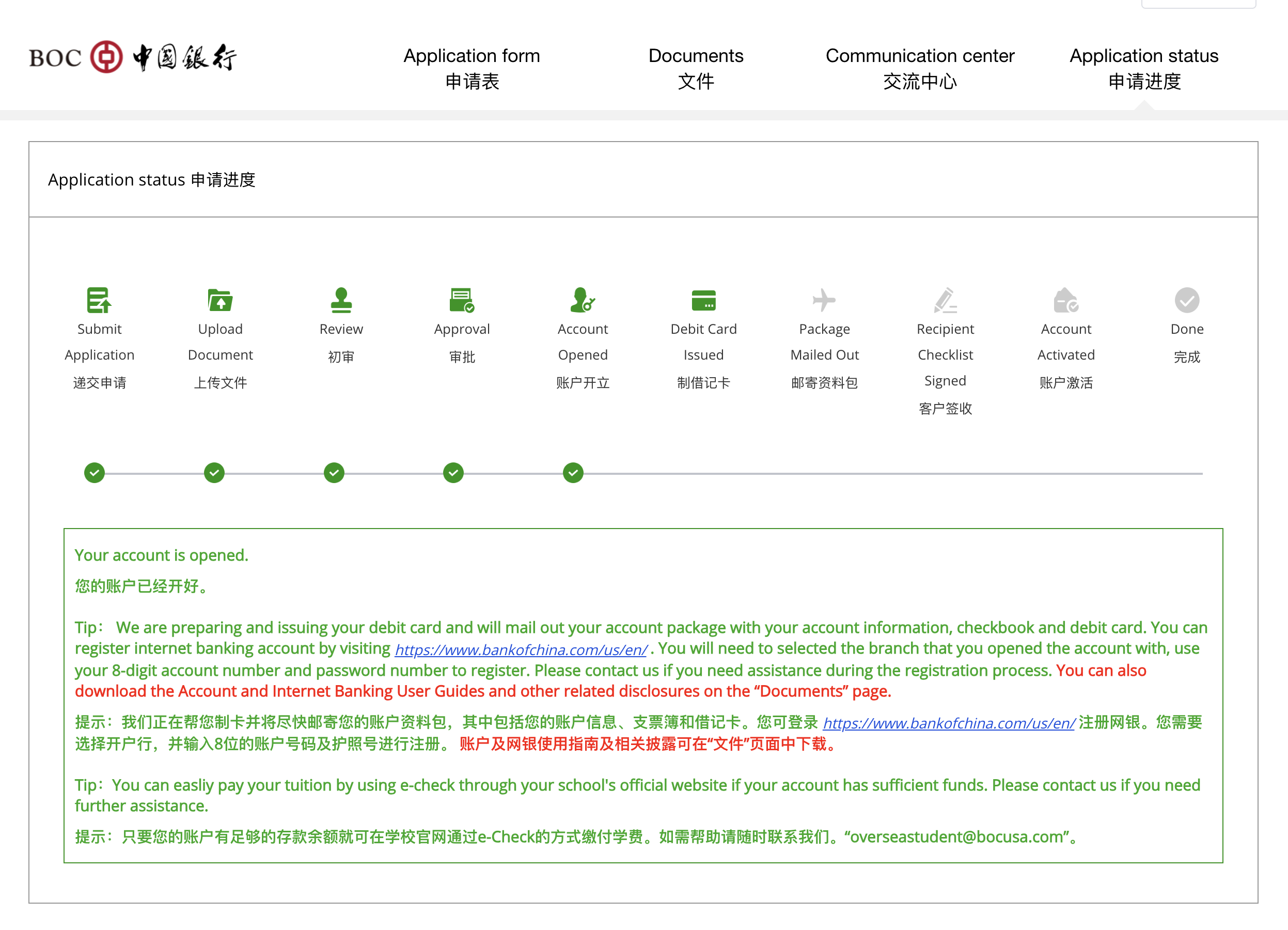Screen dimensions: 1288x930
Task: Click the Upload Document folder icon
Action: (x=220, y=300)
